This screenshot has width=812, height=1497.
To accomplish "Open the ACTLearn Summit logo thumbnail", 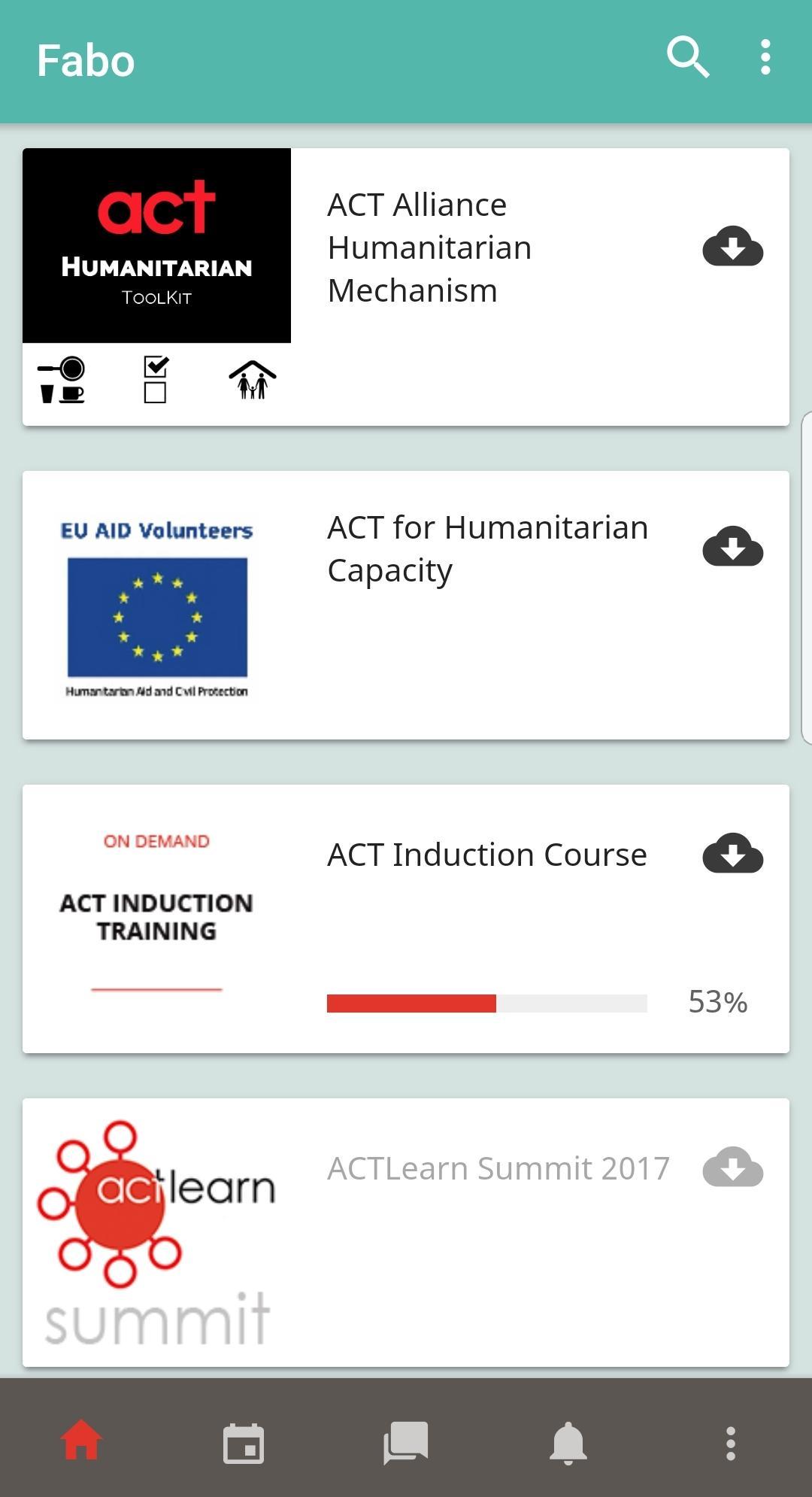I will tap(156, 1232).
